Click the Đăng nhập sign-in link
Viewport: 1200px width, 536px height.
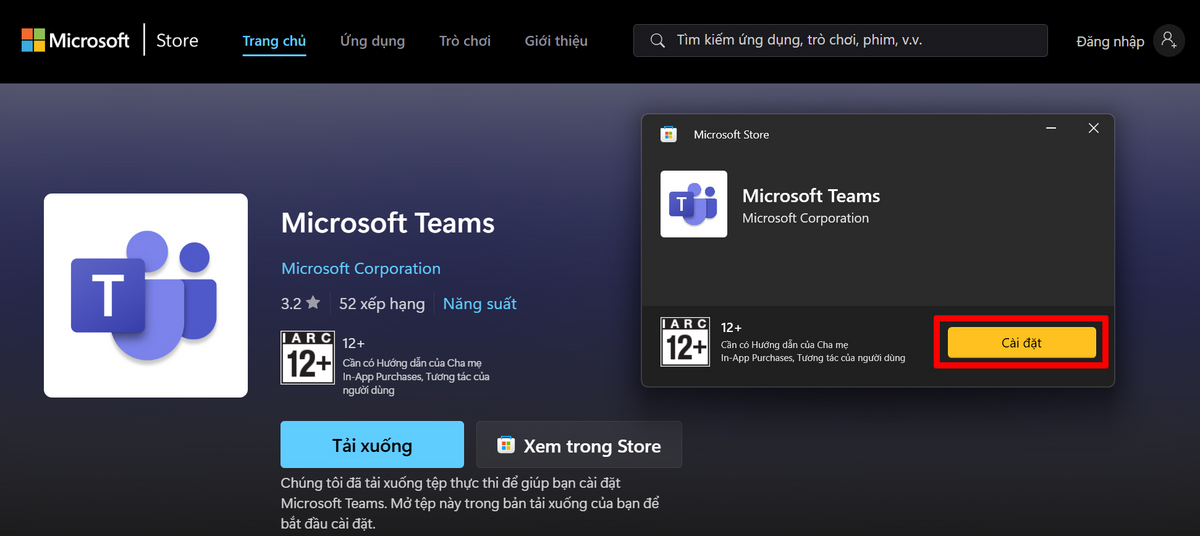click(x=1110, y=41)
